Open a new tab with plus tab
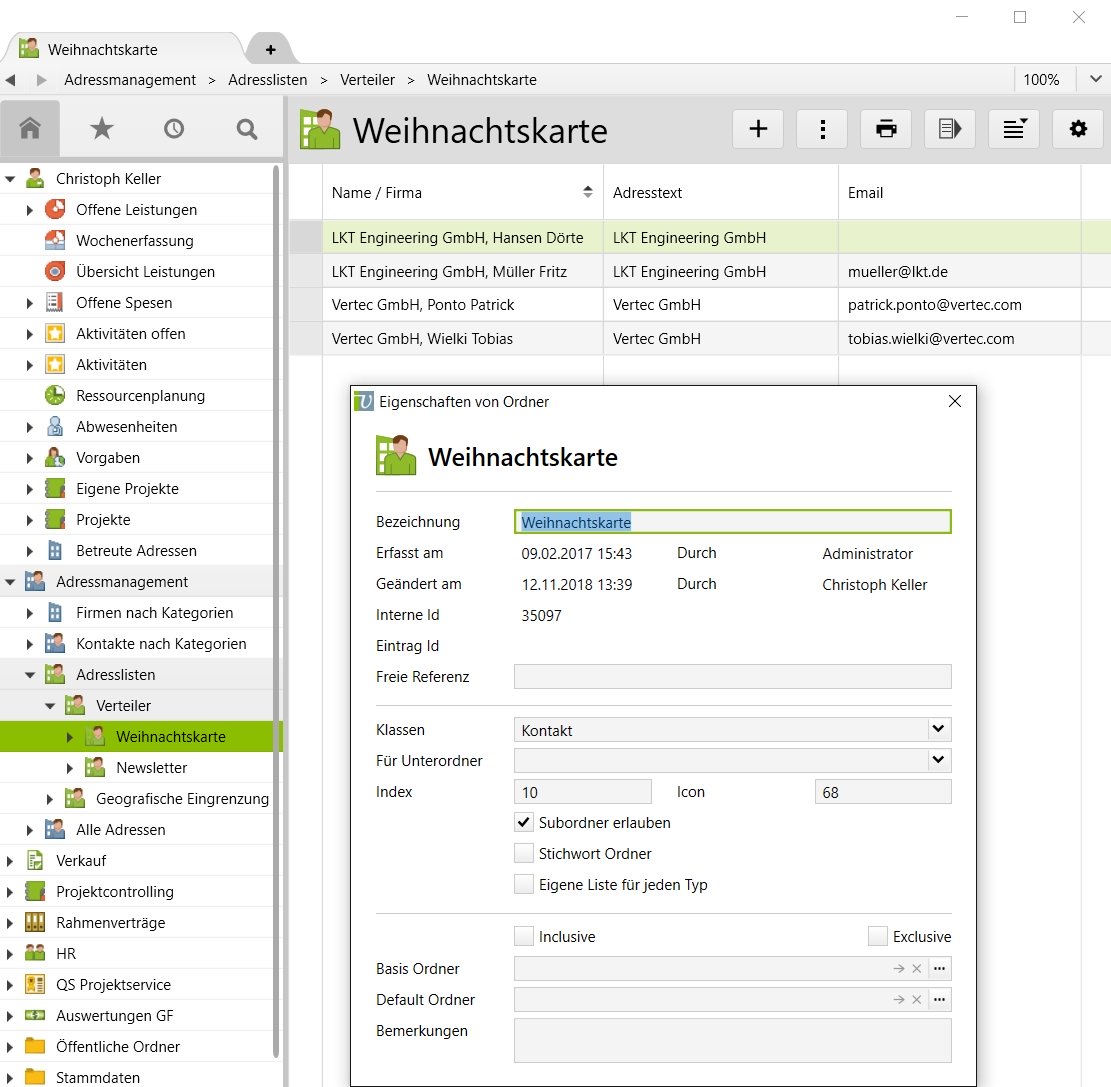The image size is (1111, 1087). [x=270, y=49]
